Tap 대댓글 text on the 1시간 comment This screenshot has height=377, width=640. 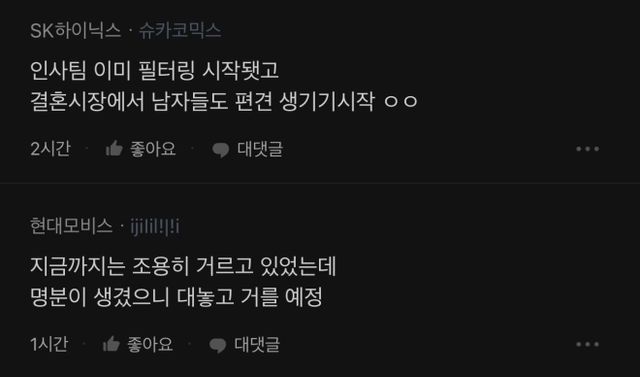(257, 344)
